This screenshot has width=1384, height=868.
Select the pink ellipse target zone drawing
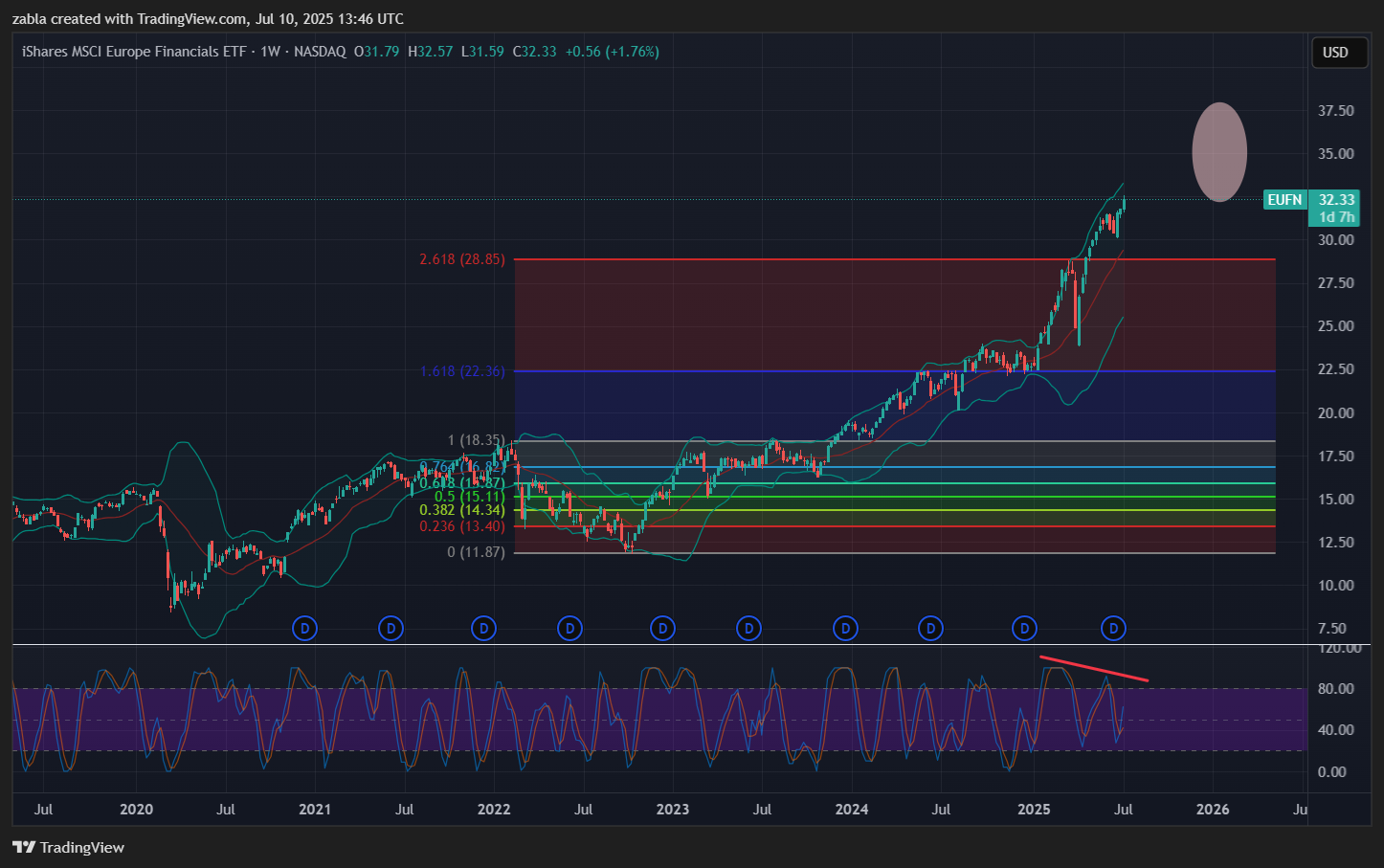click(x=1218, y=152)
